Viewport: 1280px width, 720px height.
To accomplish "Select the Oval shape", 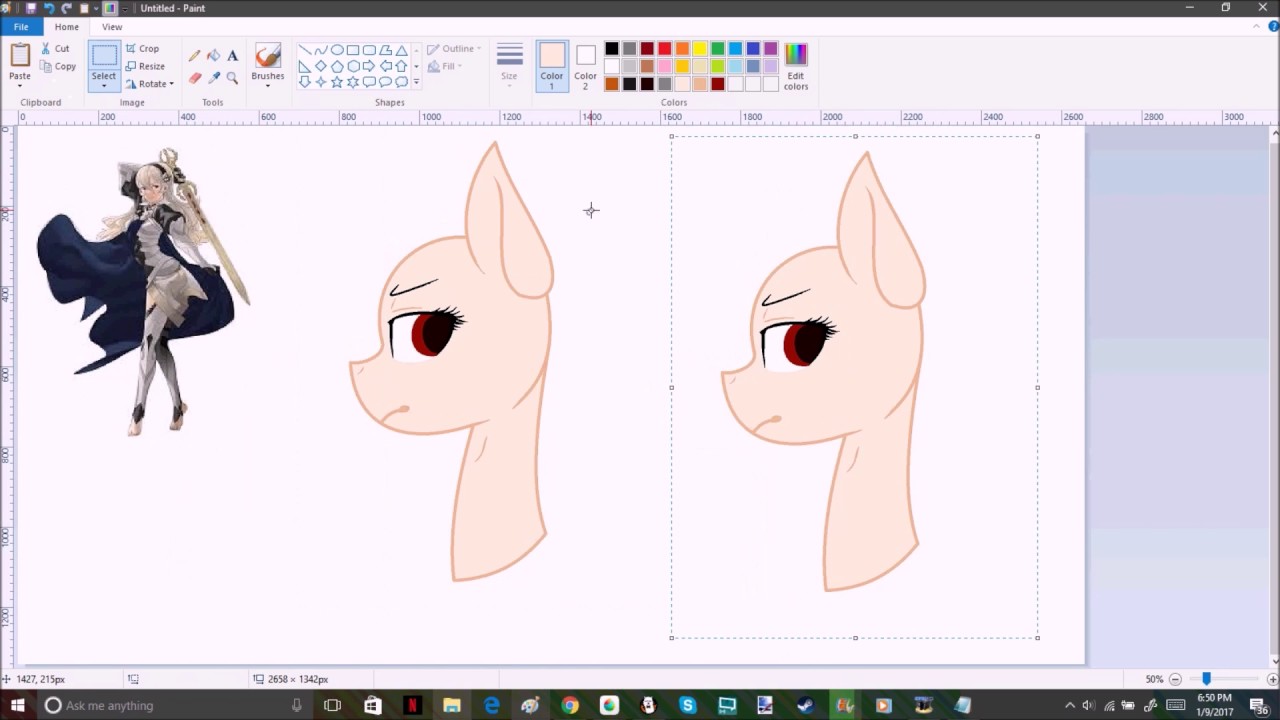I will (x=337, y=50).
